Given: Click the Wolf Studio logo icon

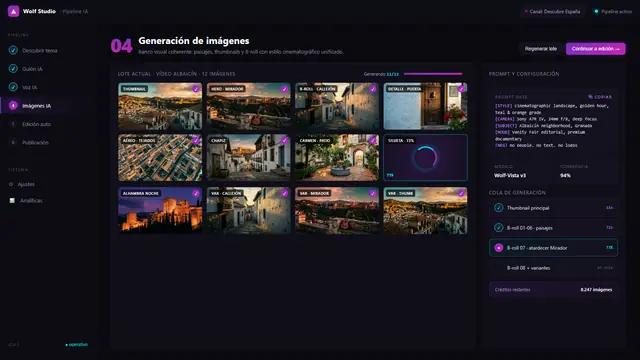Looking at the screenshot, I should [13, 11].
